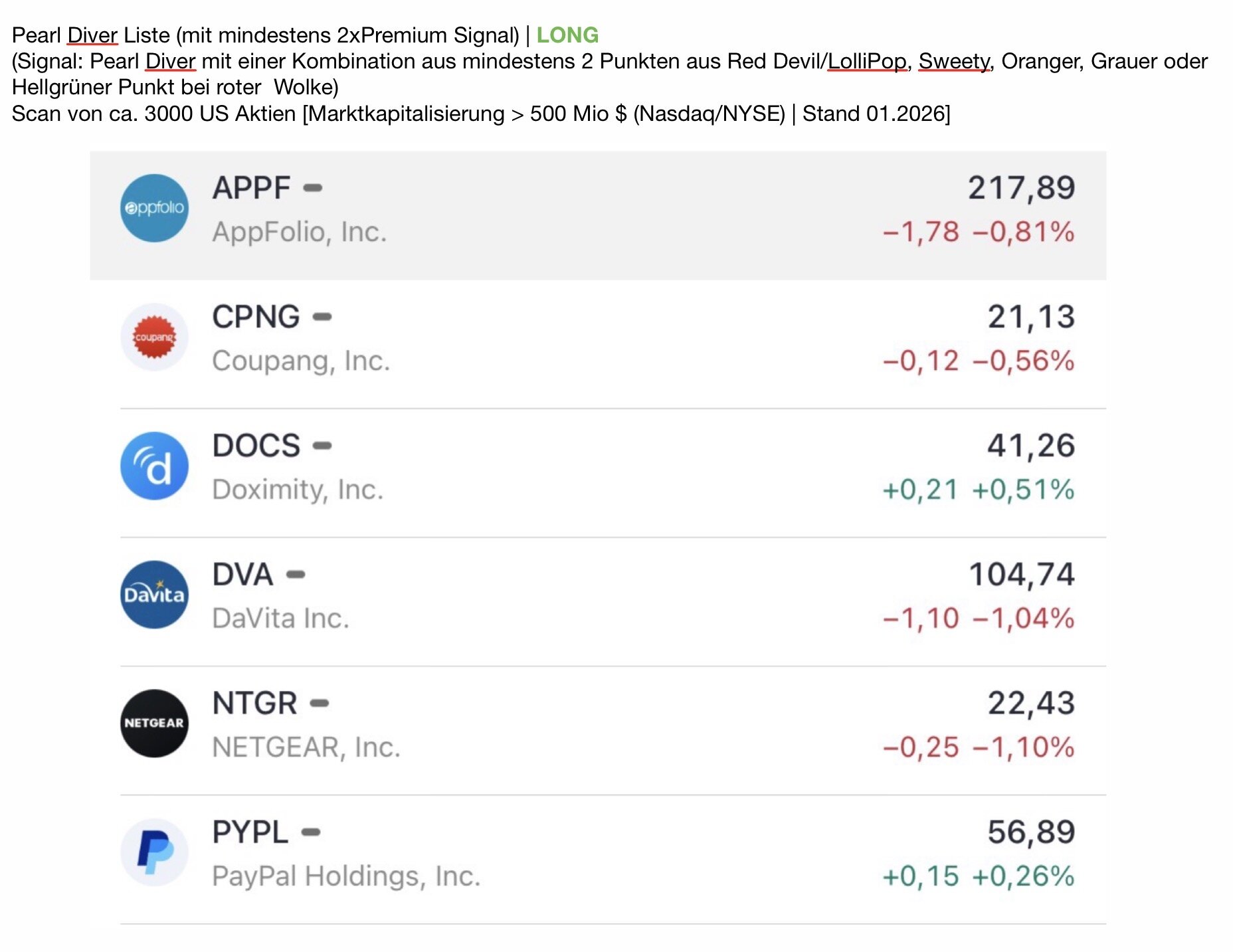Click NTGR price 22,43
1233x952 pixels.
(1030, 703)
